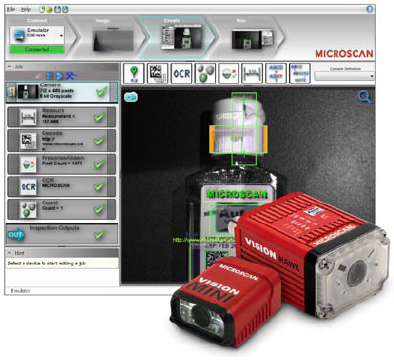Select the Decode barcode tool in toolbar
This screenshot has height=360, width=394.
pyautogui.click(x=158, y=73)
